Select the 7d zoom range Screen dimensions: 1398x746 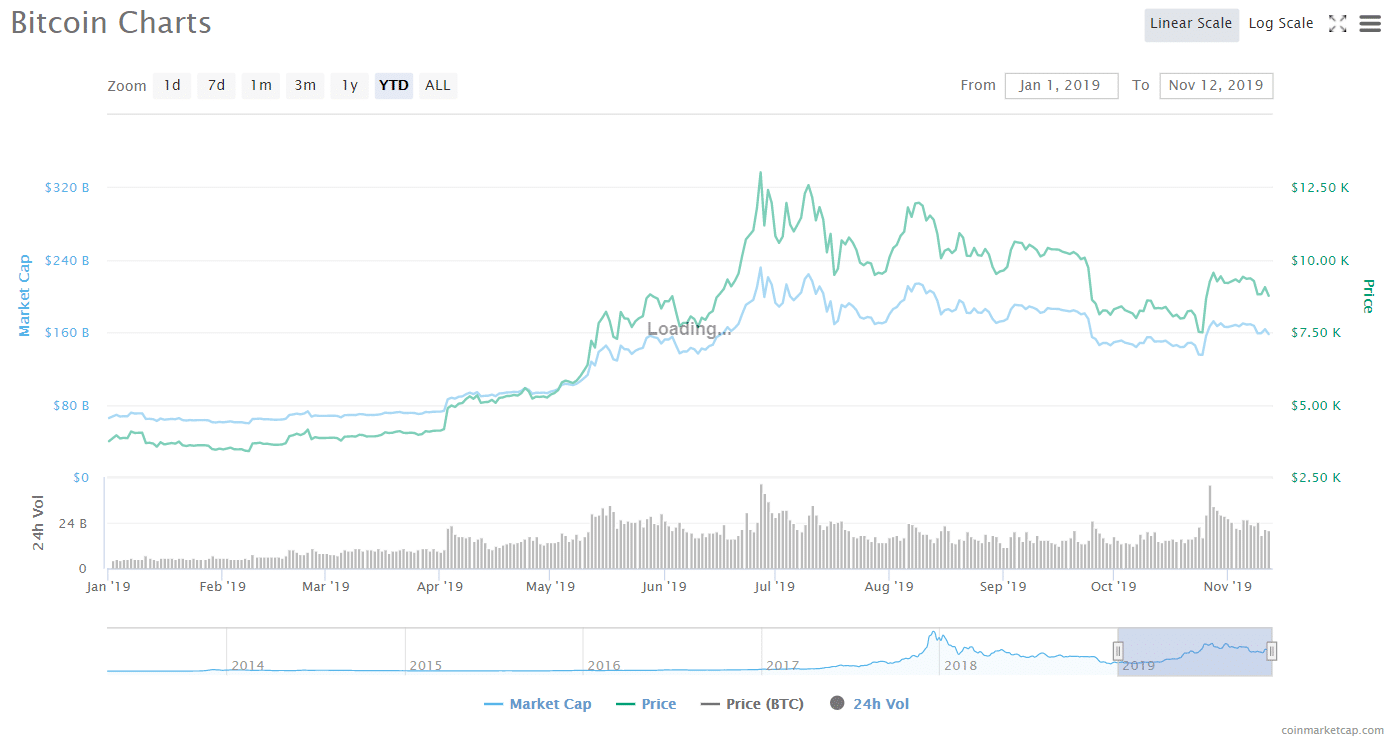click(216, 86)
